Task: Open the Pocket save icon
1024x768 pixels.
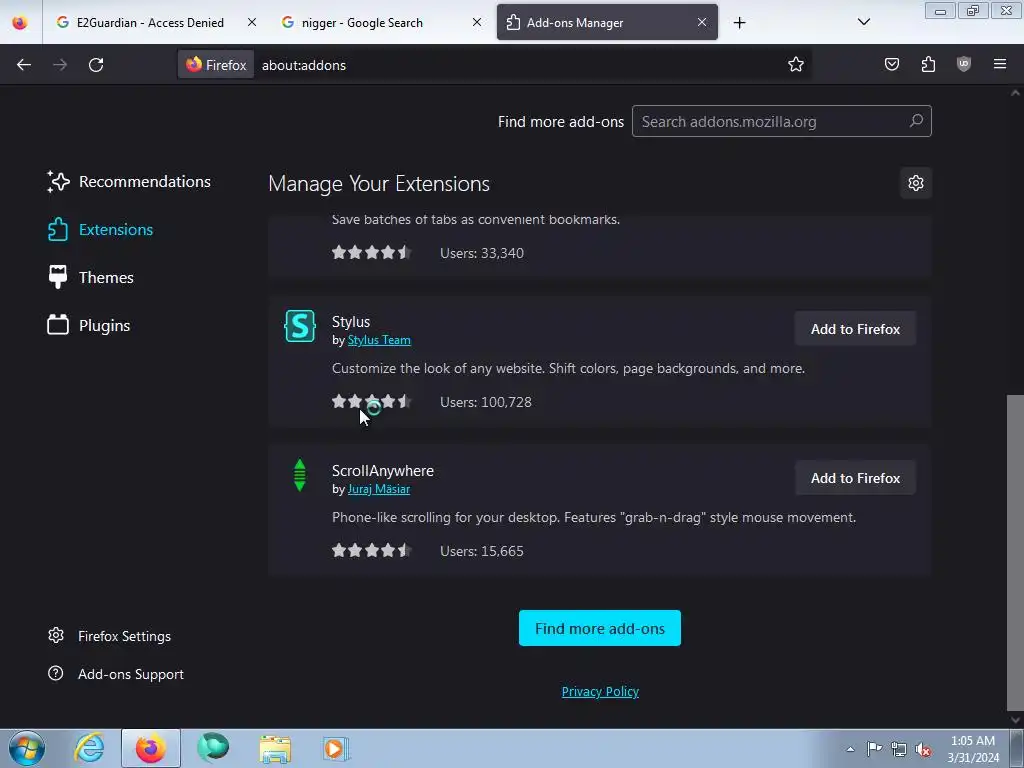Action: coord(892,65)
